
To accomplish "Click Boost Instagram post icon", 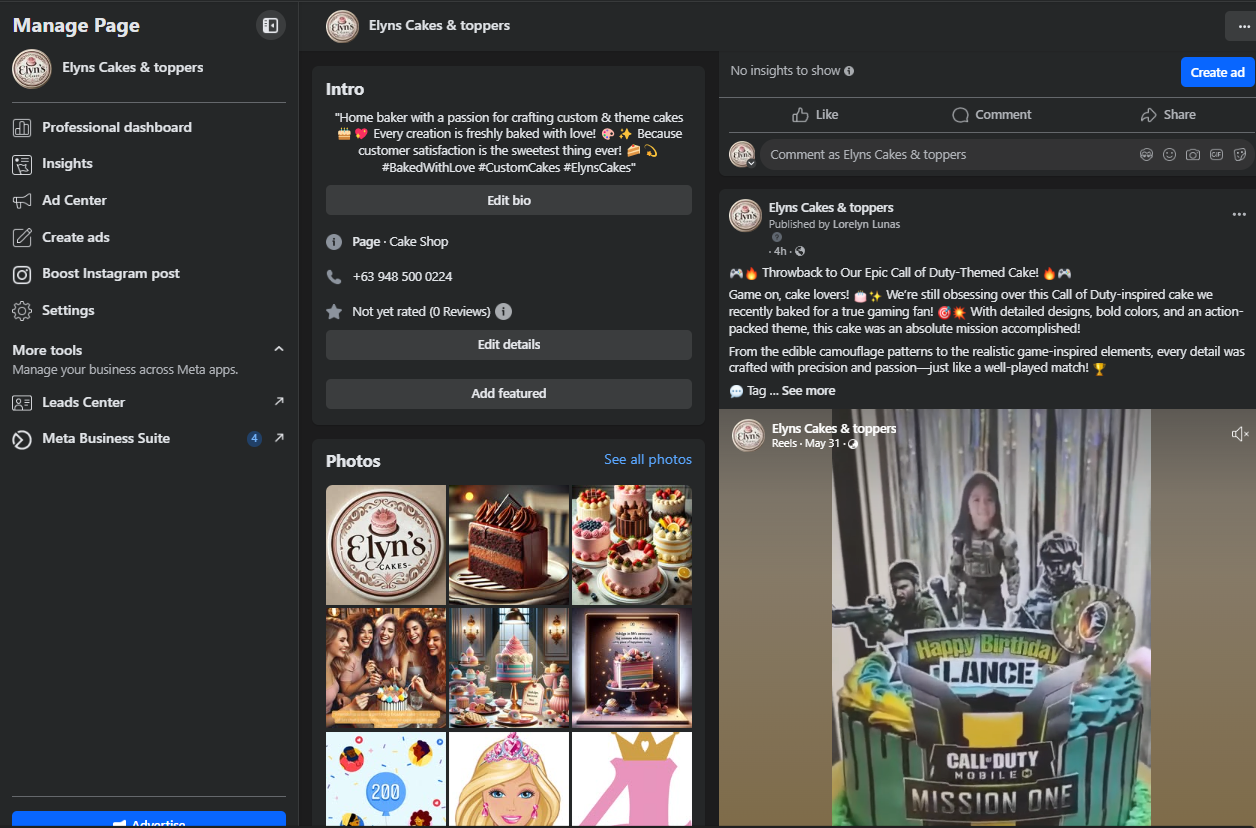I will pos(22,274).
